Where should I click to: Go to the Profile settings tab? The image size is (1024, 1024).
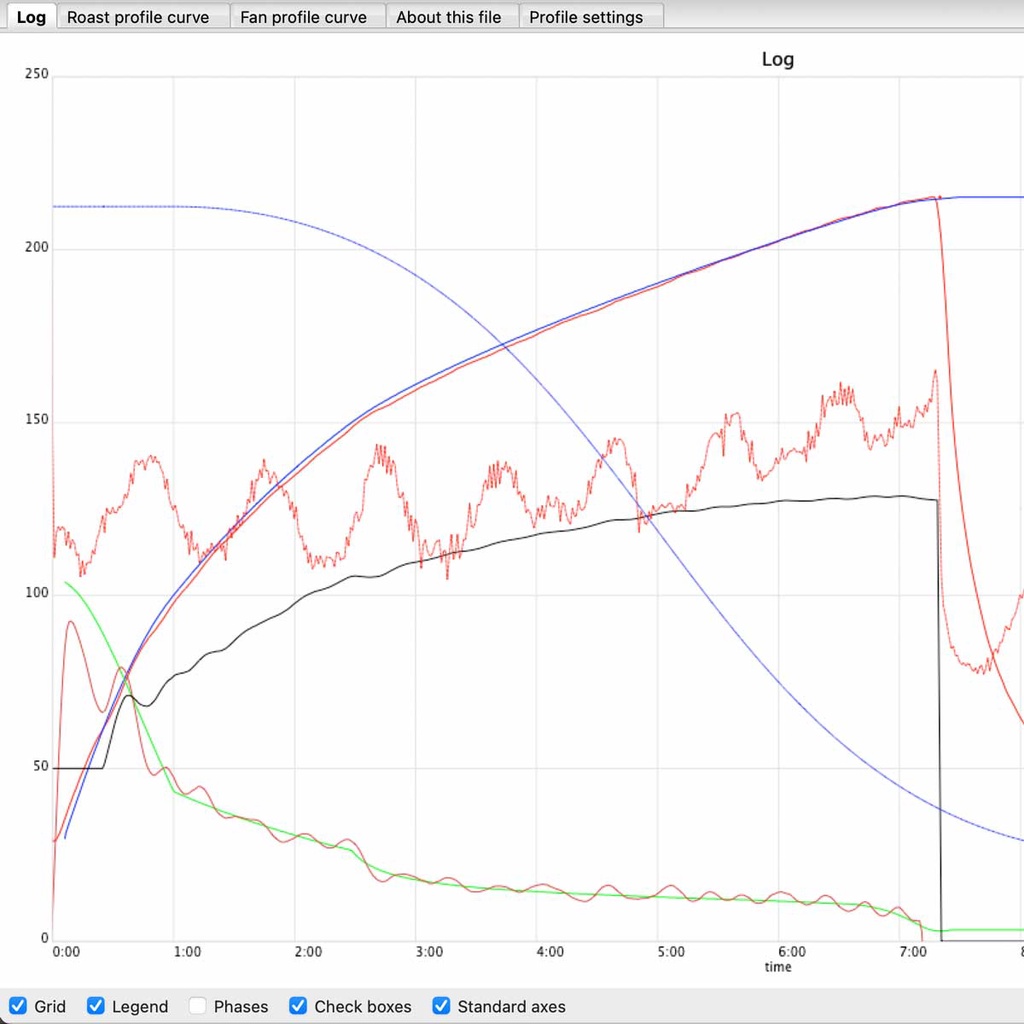586,17
